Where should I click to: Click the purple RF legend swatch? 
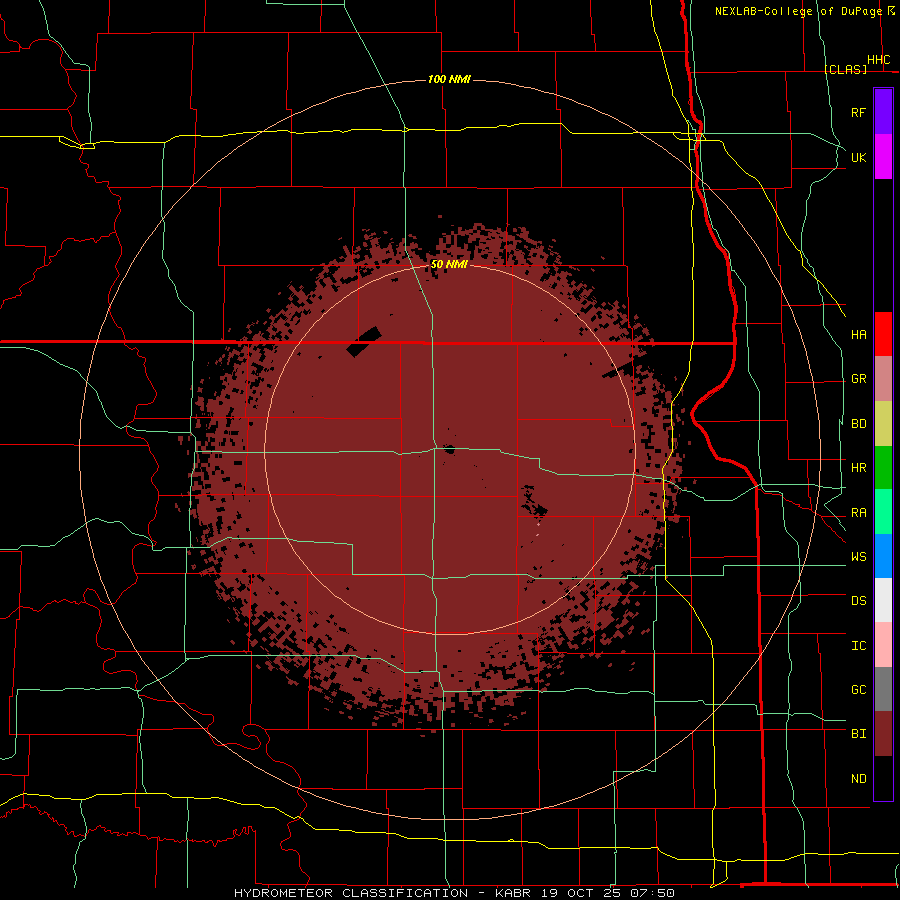click(883, 112)
